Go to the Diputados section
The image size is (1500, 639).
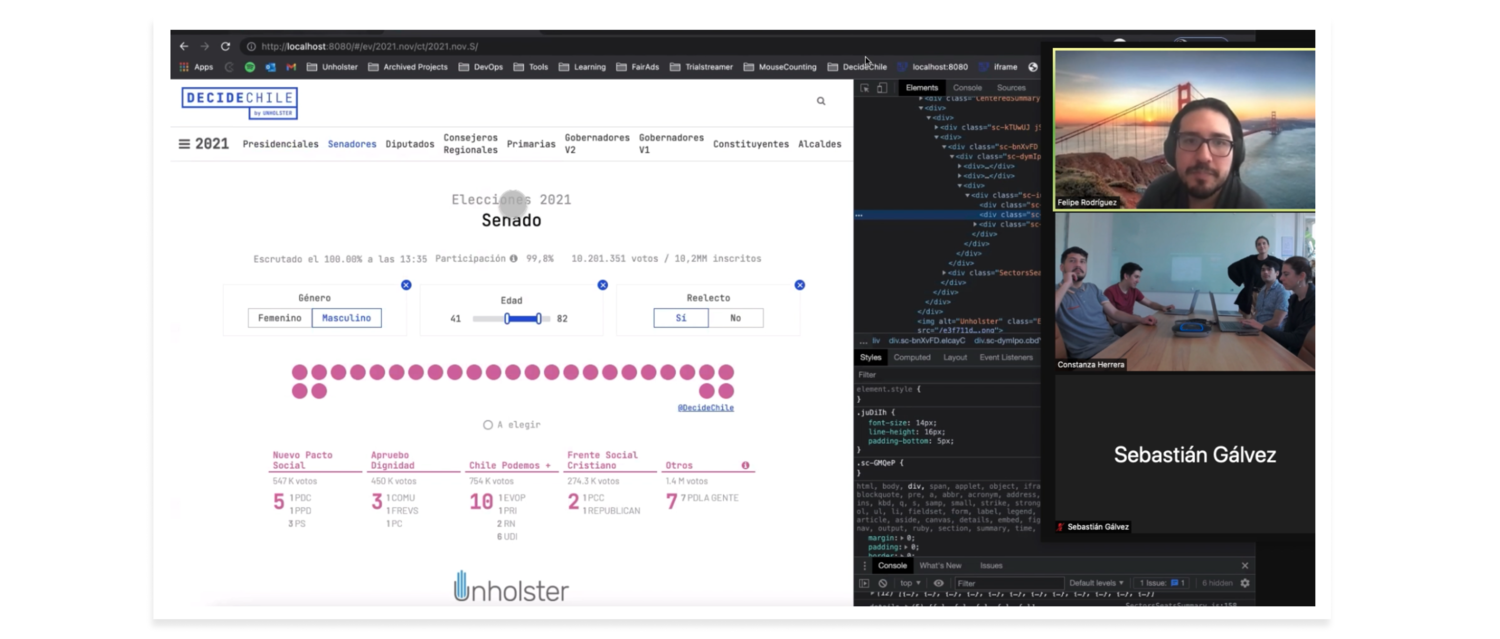(410, 144)
